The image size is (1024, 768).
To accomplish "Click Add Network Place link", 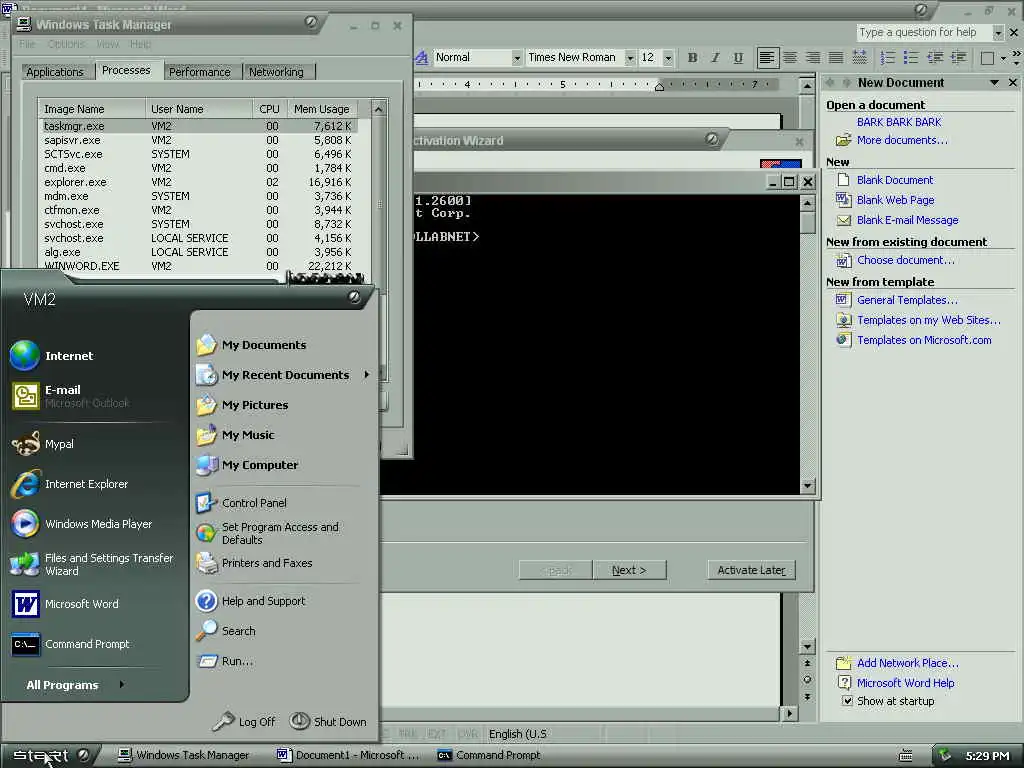I will click(908, 663).
